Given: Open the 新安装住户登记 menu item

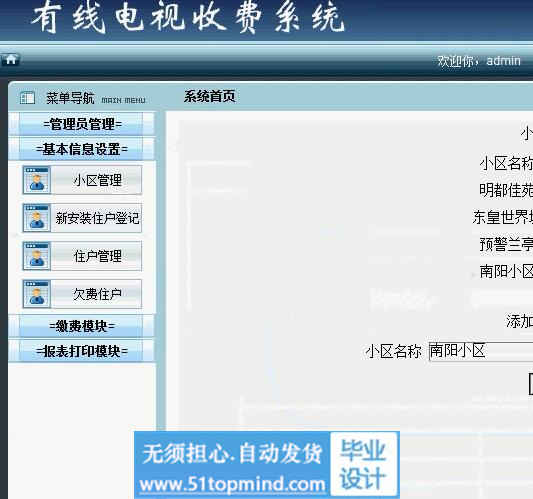Looking at the screenshot, I should [97, 218].
